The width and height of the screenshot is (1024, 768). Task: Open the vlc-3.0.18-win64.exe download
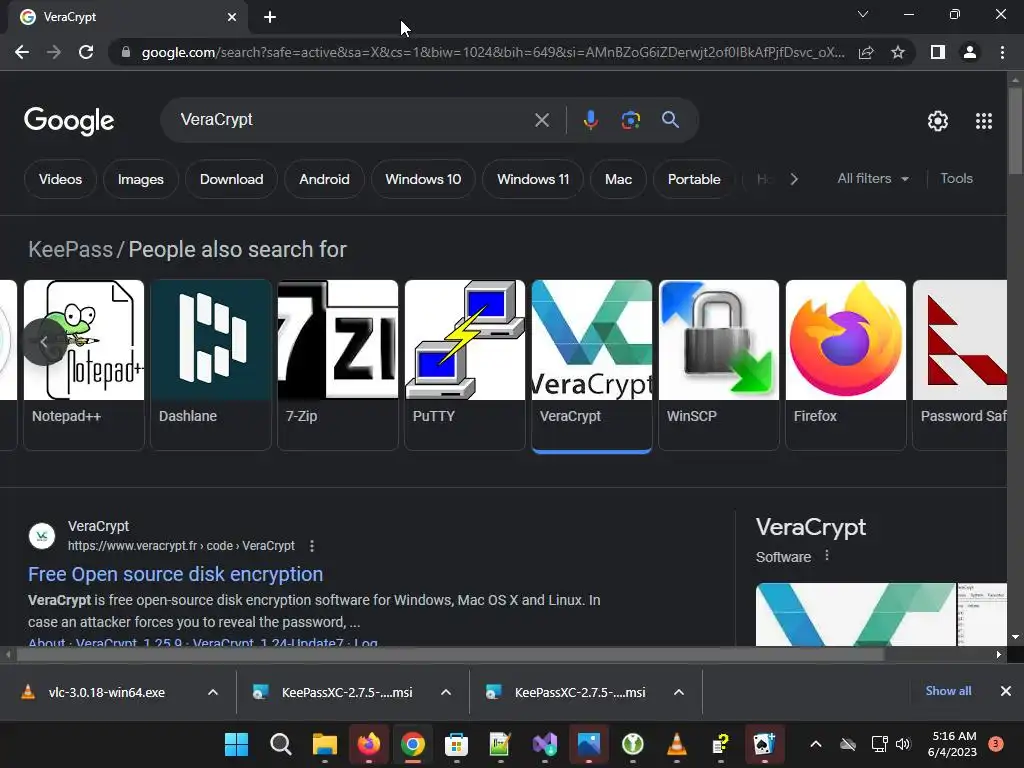pos(106,692)
